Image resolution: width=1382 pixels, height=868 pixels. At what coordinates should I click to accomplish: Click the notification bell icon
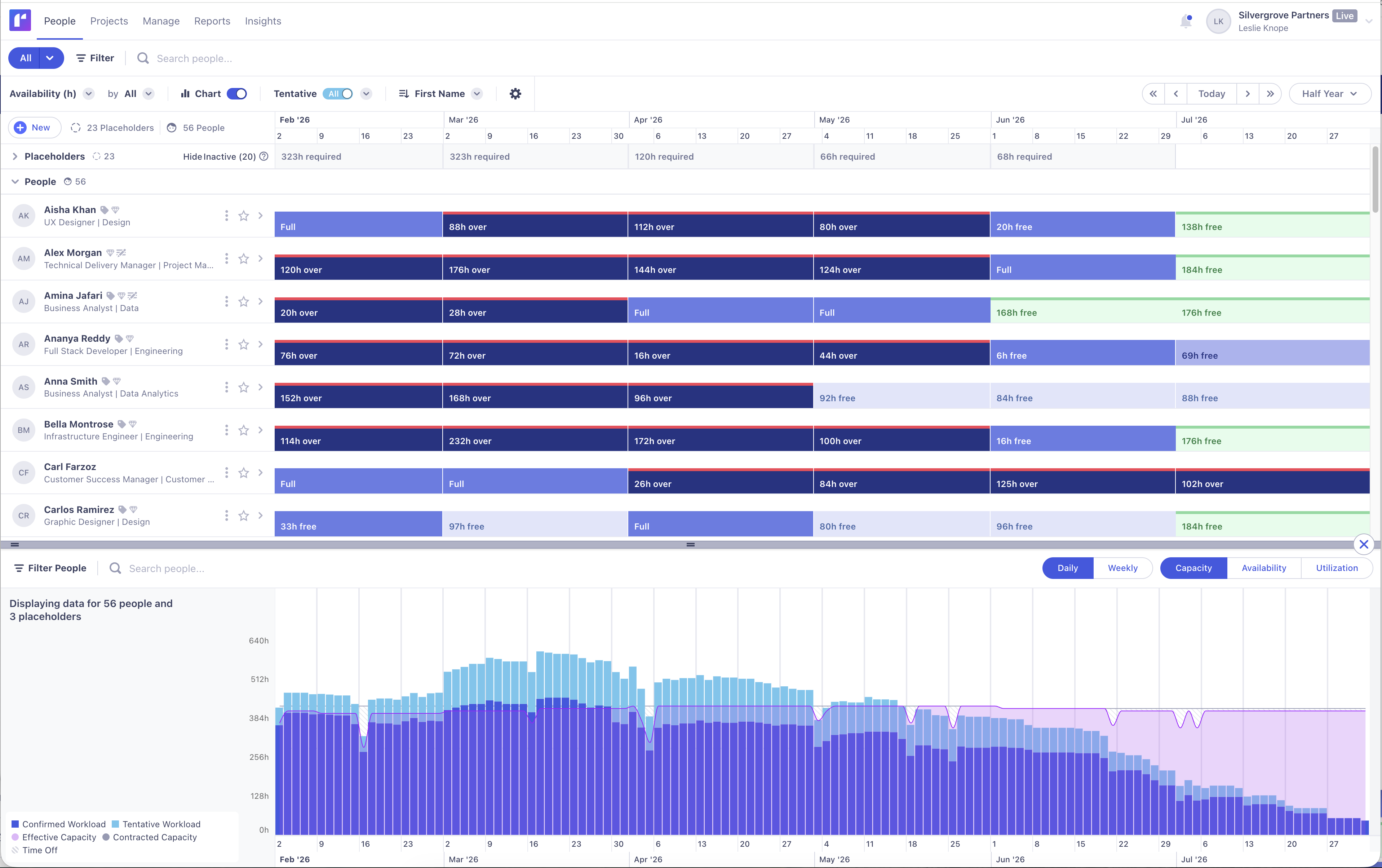click(1186, 21)
